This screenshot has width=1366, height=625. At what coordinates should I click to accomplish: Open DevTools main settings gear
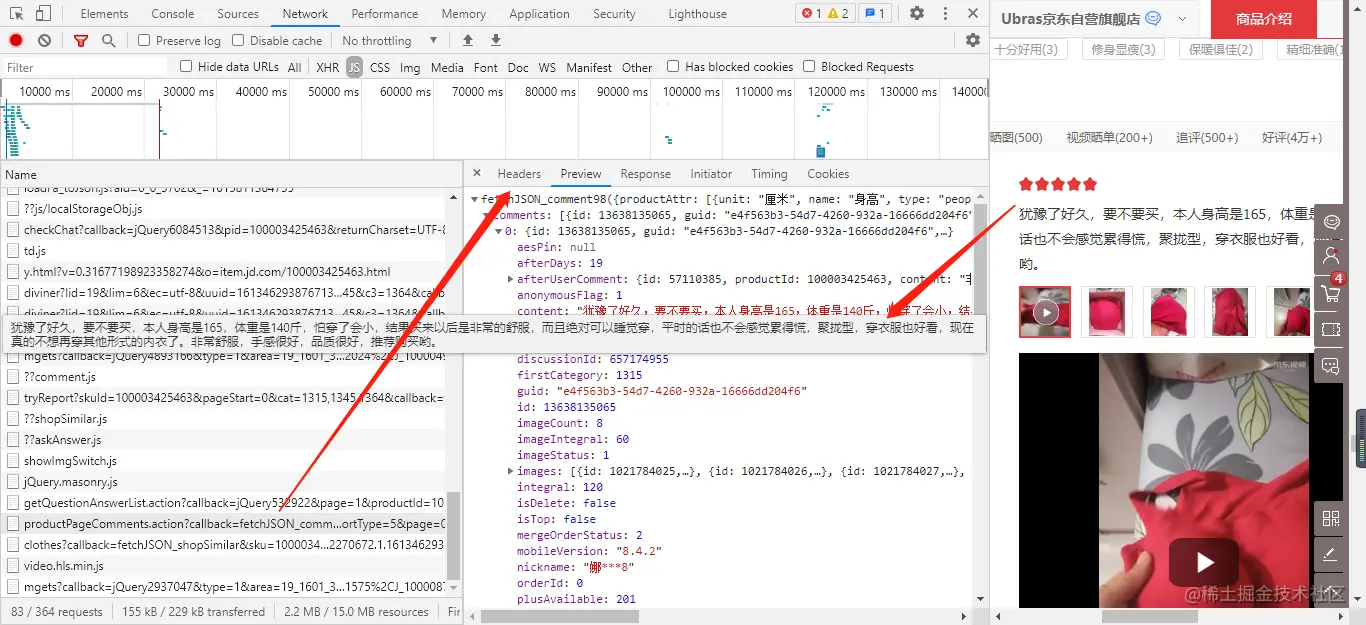click(917, 13)
